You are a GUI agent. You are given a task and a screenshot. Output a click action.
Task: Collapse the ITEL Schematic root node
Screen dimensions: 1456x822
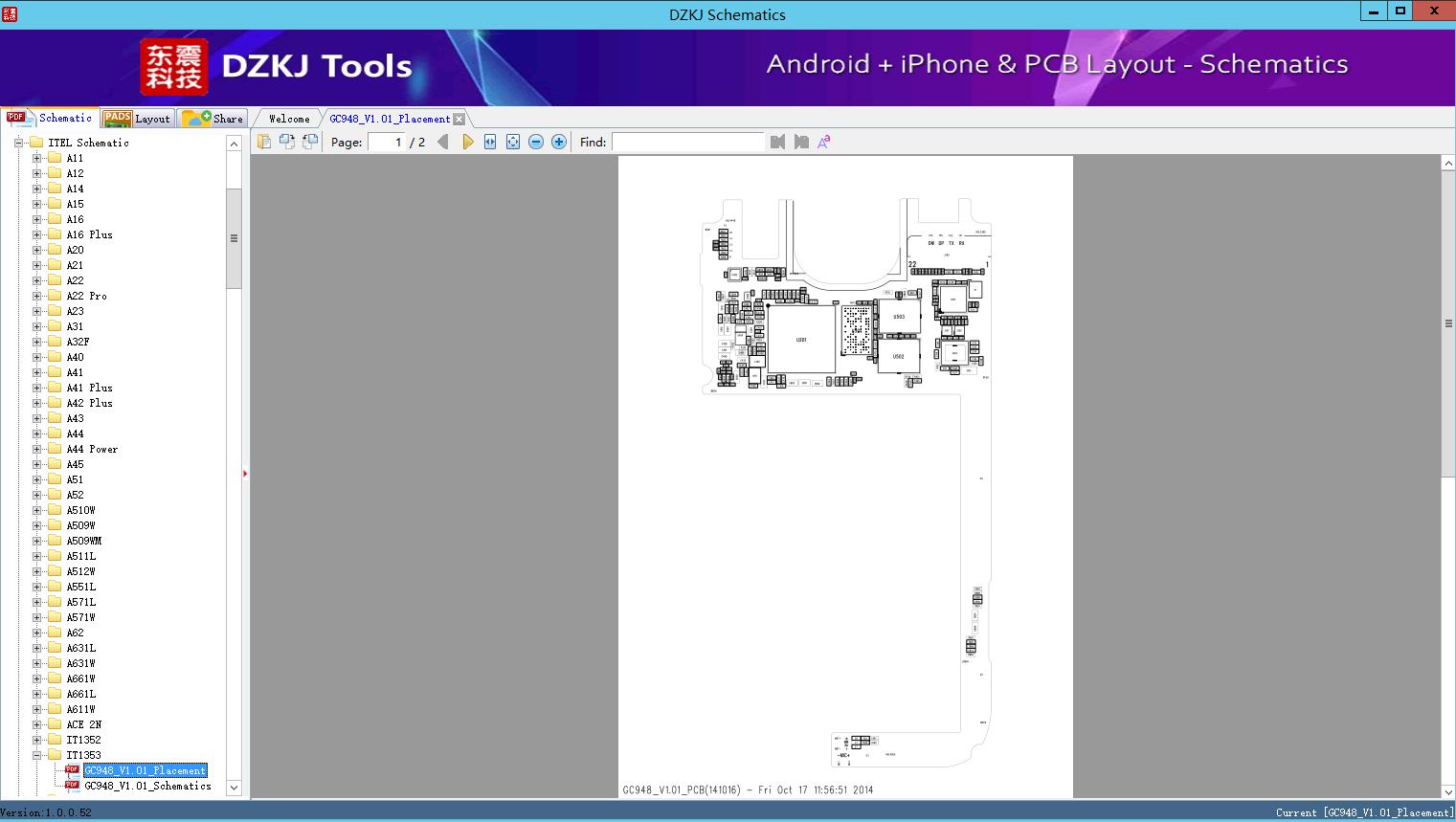coord(18,143)
